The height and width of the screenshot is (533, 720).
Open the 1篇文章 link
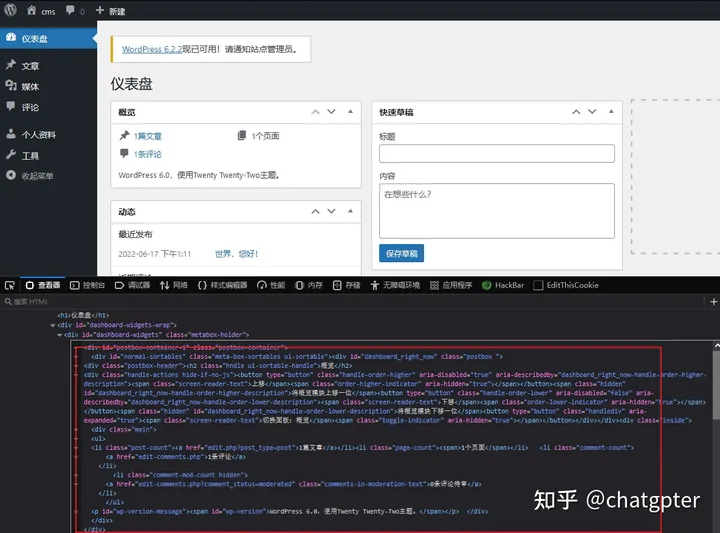coord(148,136)
